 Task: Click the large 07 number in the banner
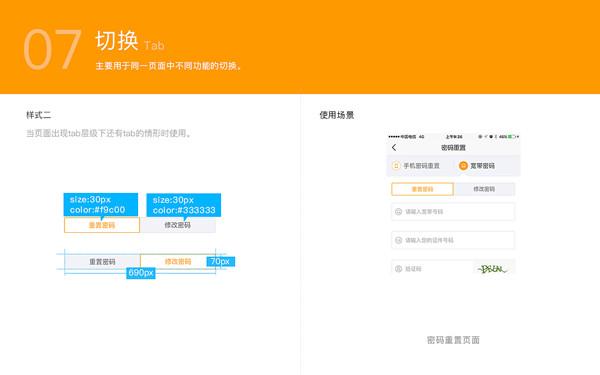52,49
